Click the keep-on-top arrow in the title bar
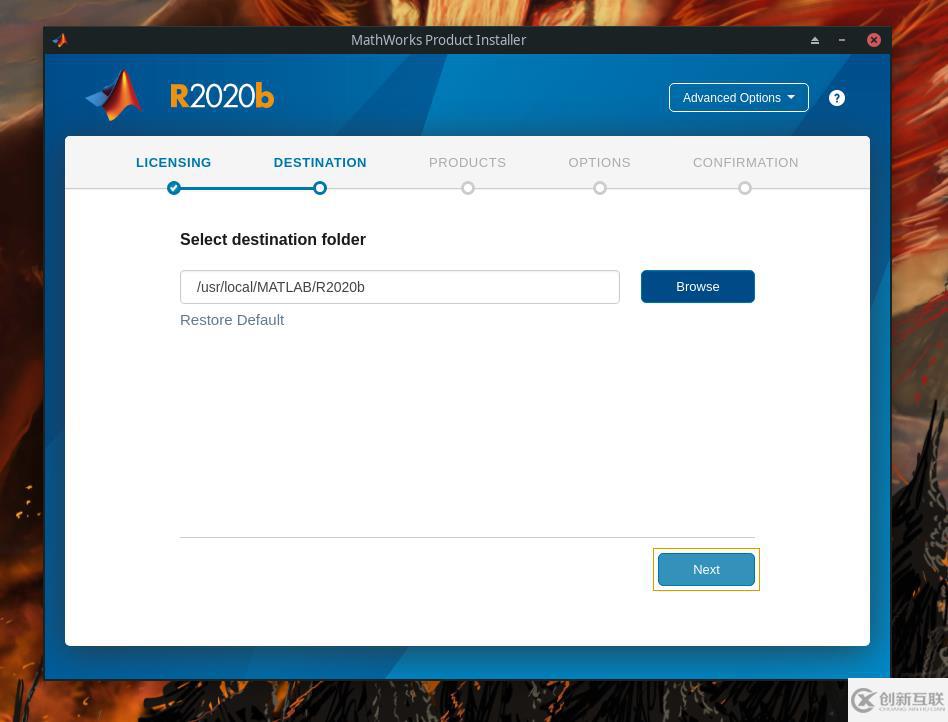This screenshot has height=722, width=948. click(814, 40)
